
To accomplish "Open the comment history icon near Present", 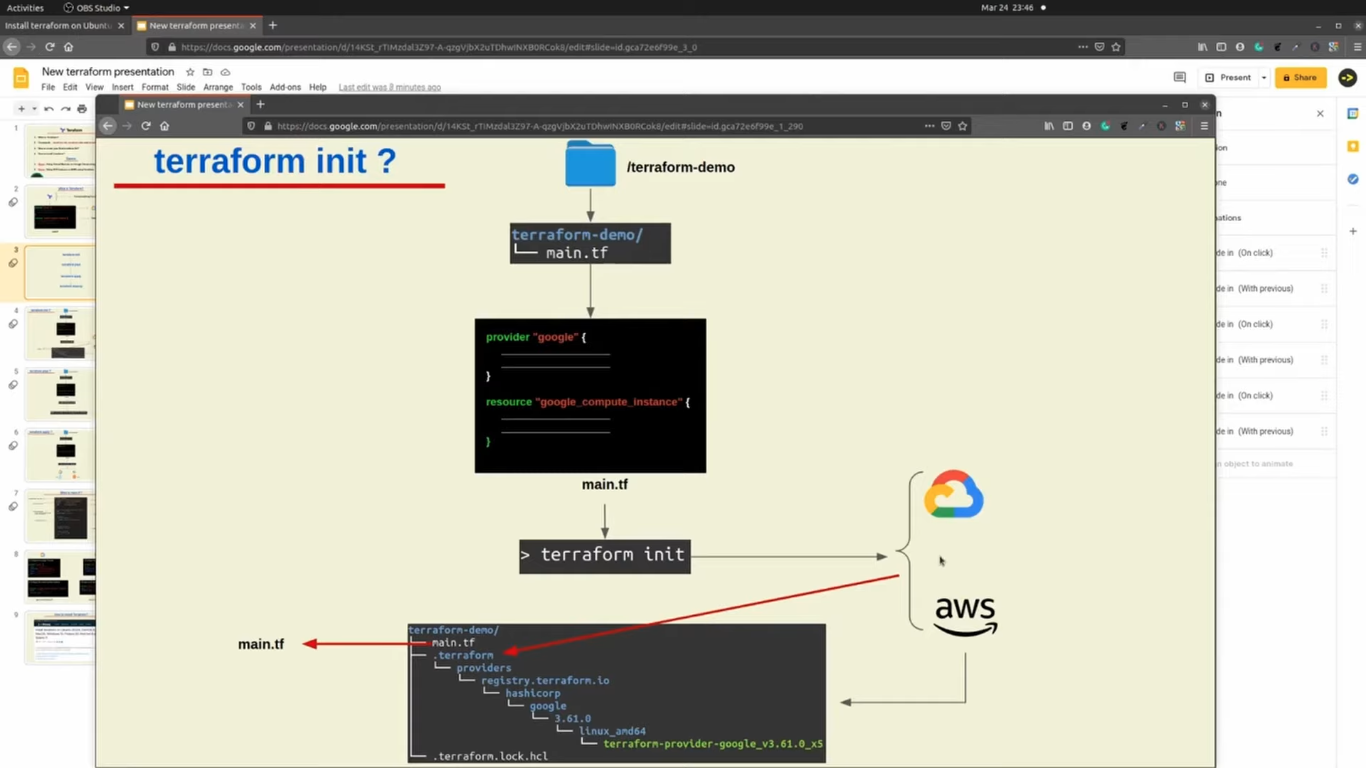I will coord(1179,77).
